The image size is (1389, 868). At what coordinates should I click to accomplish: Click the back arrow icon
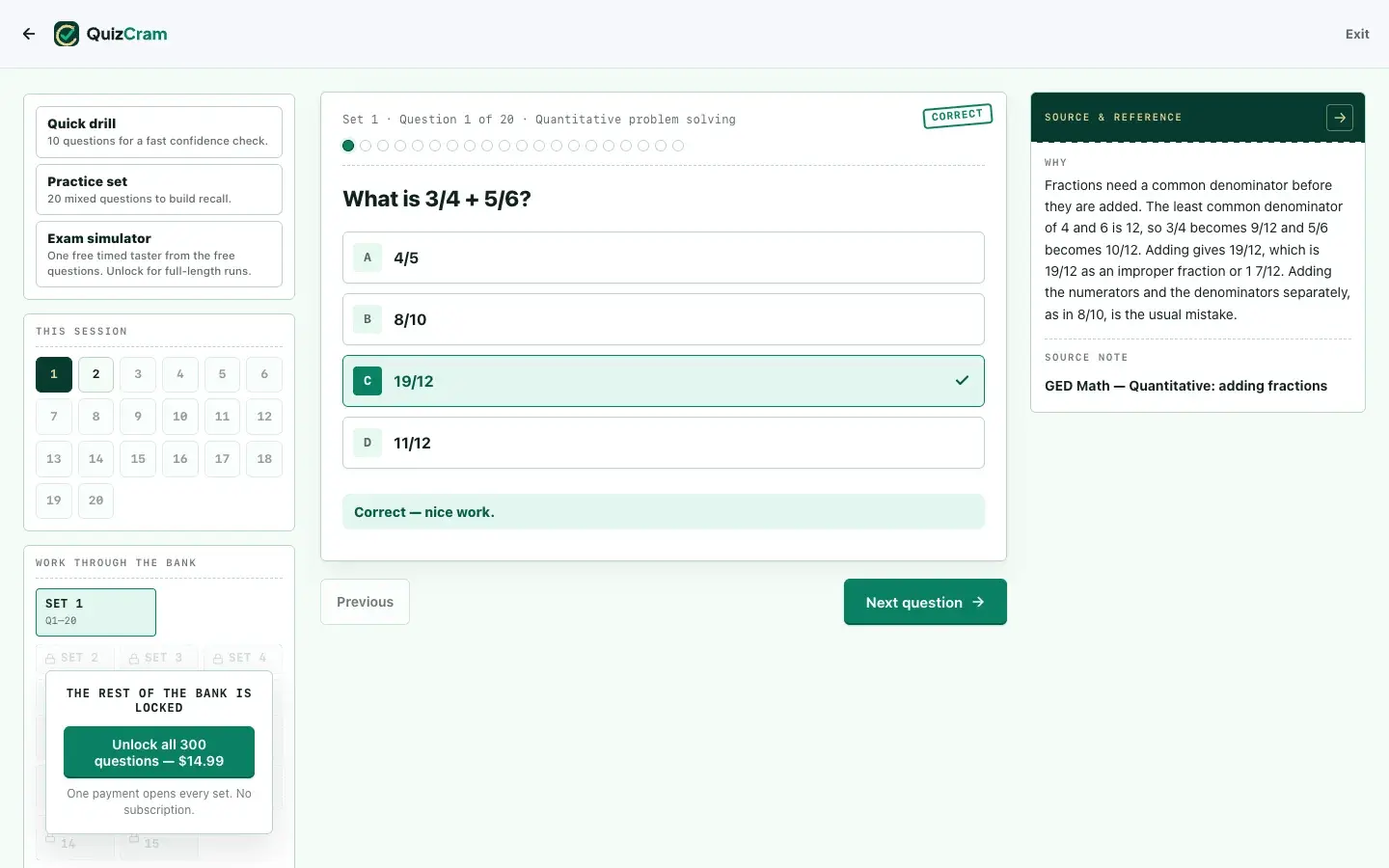(x=29, y=34)
